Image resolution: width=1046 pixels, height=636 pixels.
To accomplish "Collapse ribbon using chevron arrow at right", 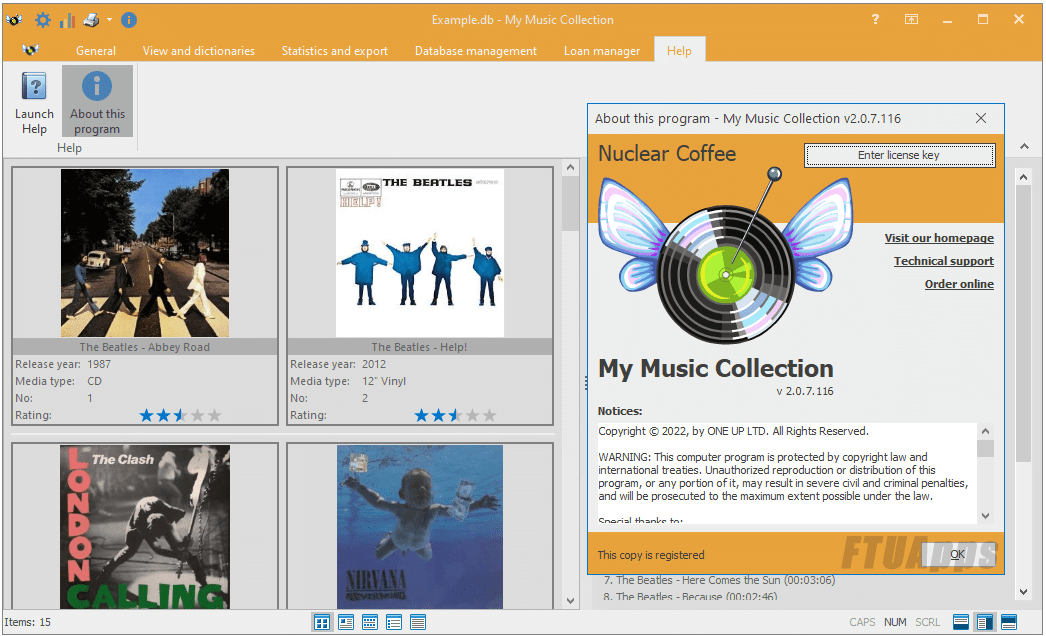I will [1025, 146].
